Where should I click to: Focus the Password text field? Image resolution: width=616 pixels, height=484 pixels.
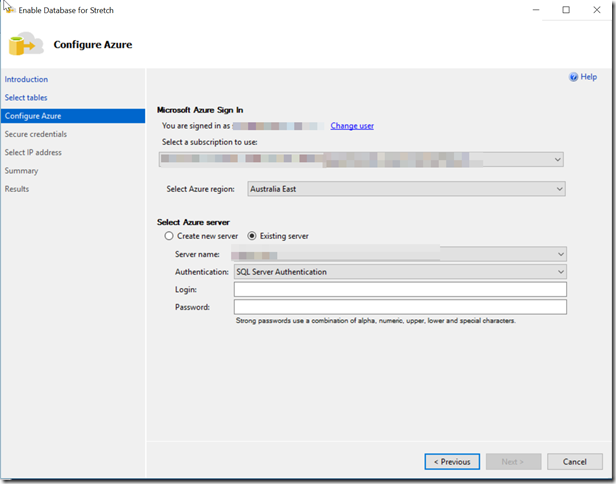[x=400, y=307]
